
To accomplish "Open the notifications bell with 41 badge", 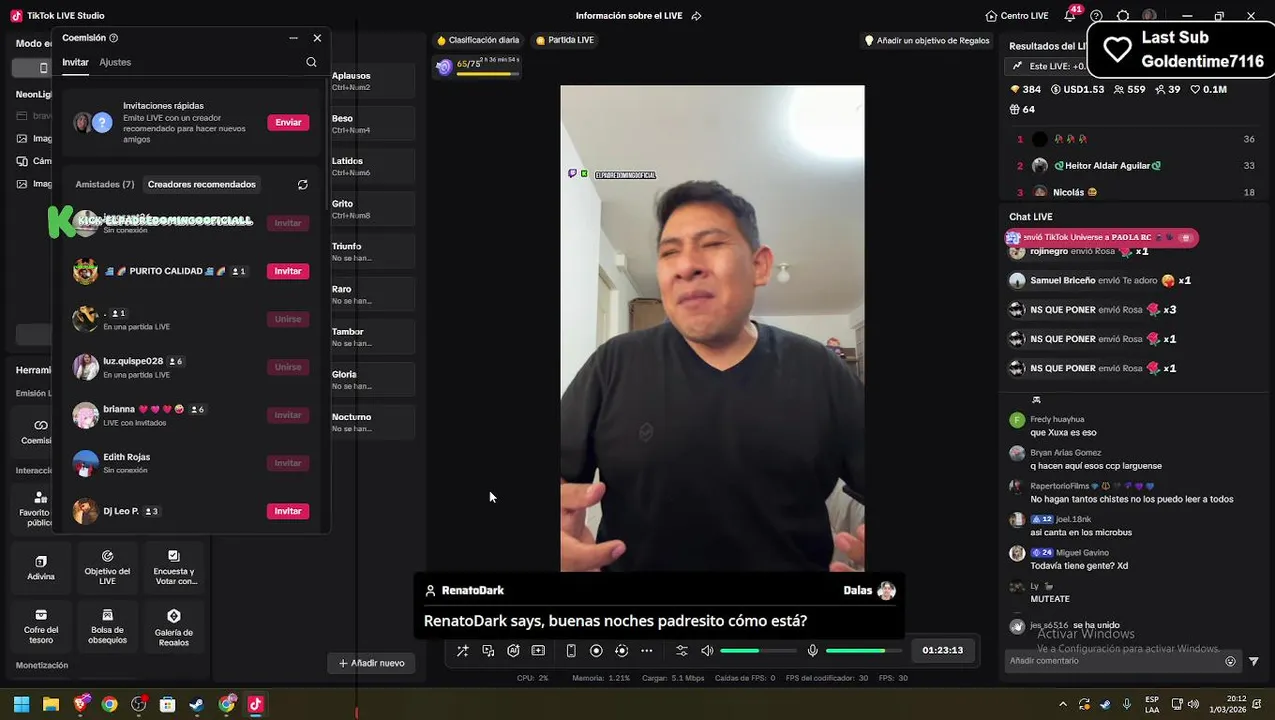I will [x=1070, y=16].
